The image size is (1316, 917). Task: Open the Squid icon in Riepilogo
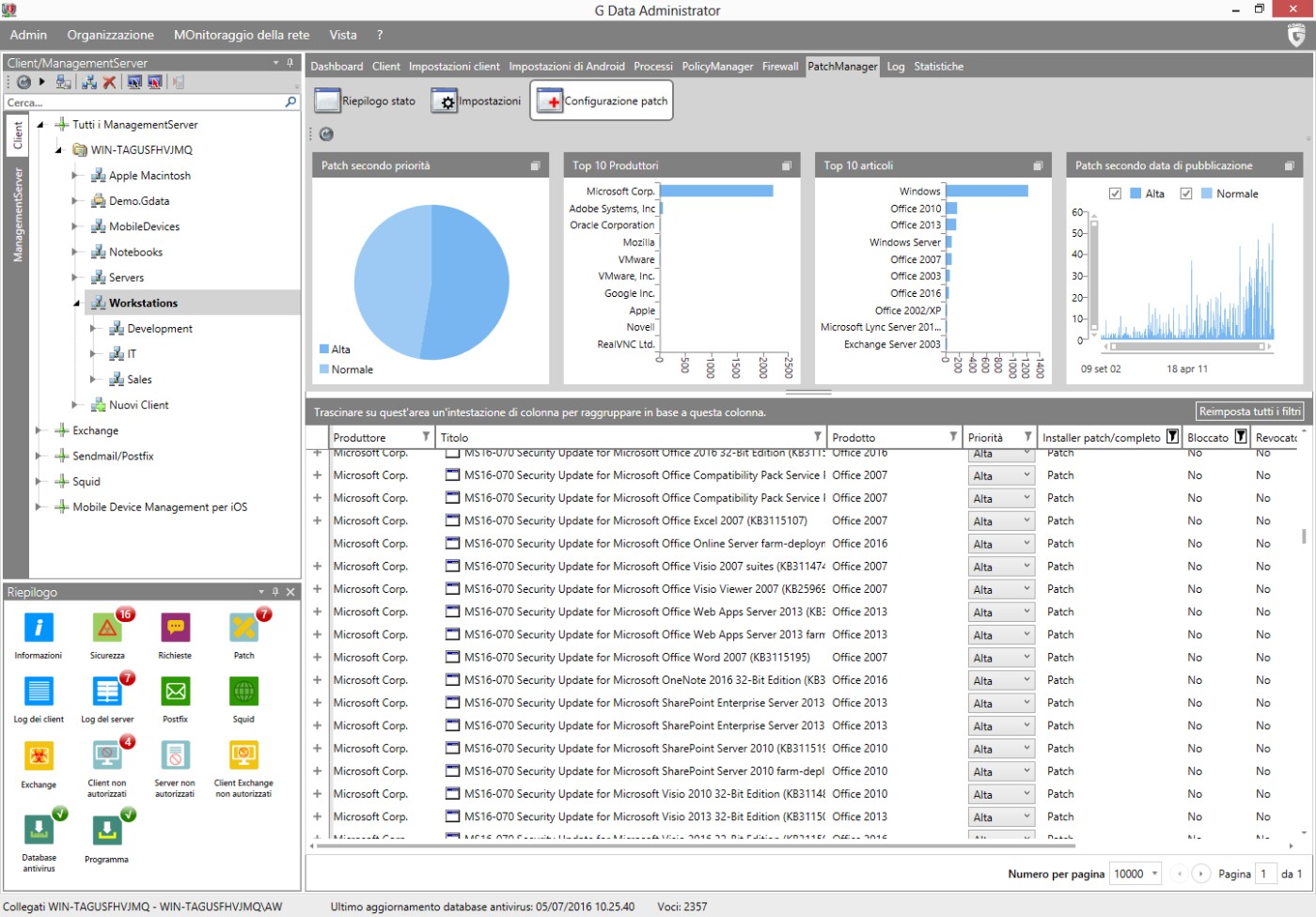(243, 692)
